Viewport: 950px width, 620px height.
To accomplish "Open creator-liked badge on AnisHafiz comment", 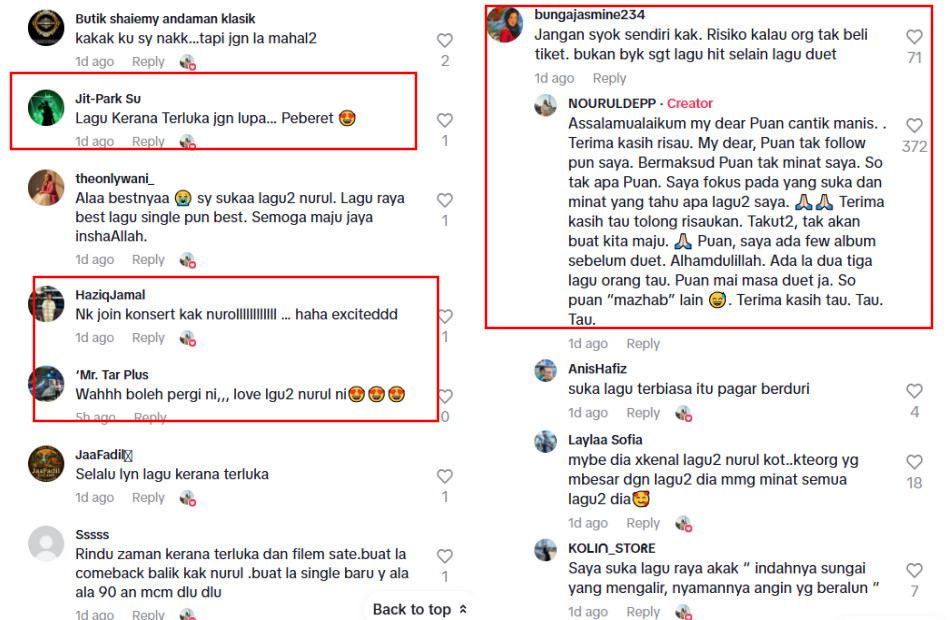I will pos(683,414).
